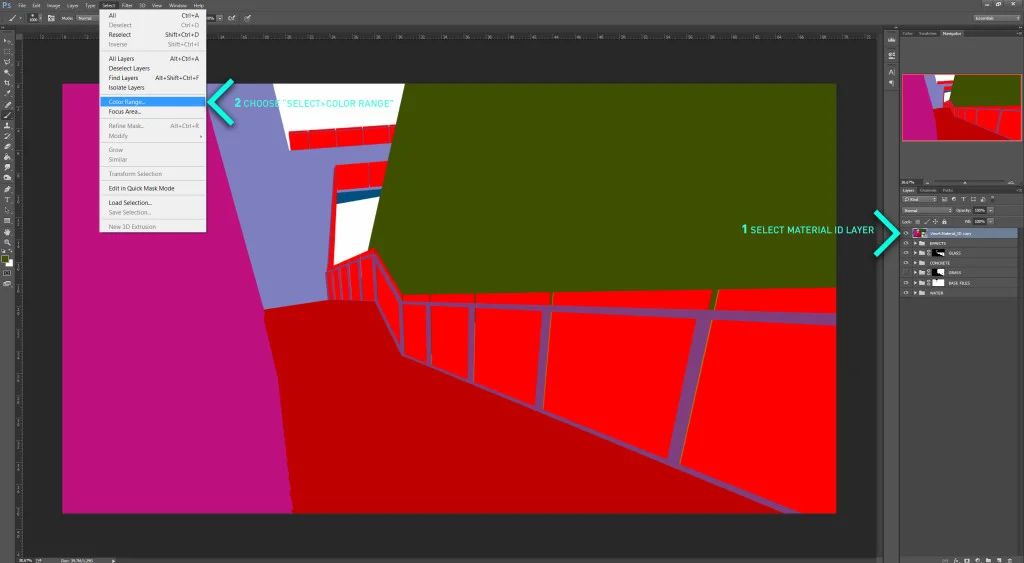Select the Eyedropper tool
1024x563 pixels.
click(8, 93)
